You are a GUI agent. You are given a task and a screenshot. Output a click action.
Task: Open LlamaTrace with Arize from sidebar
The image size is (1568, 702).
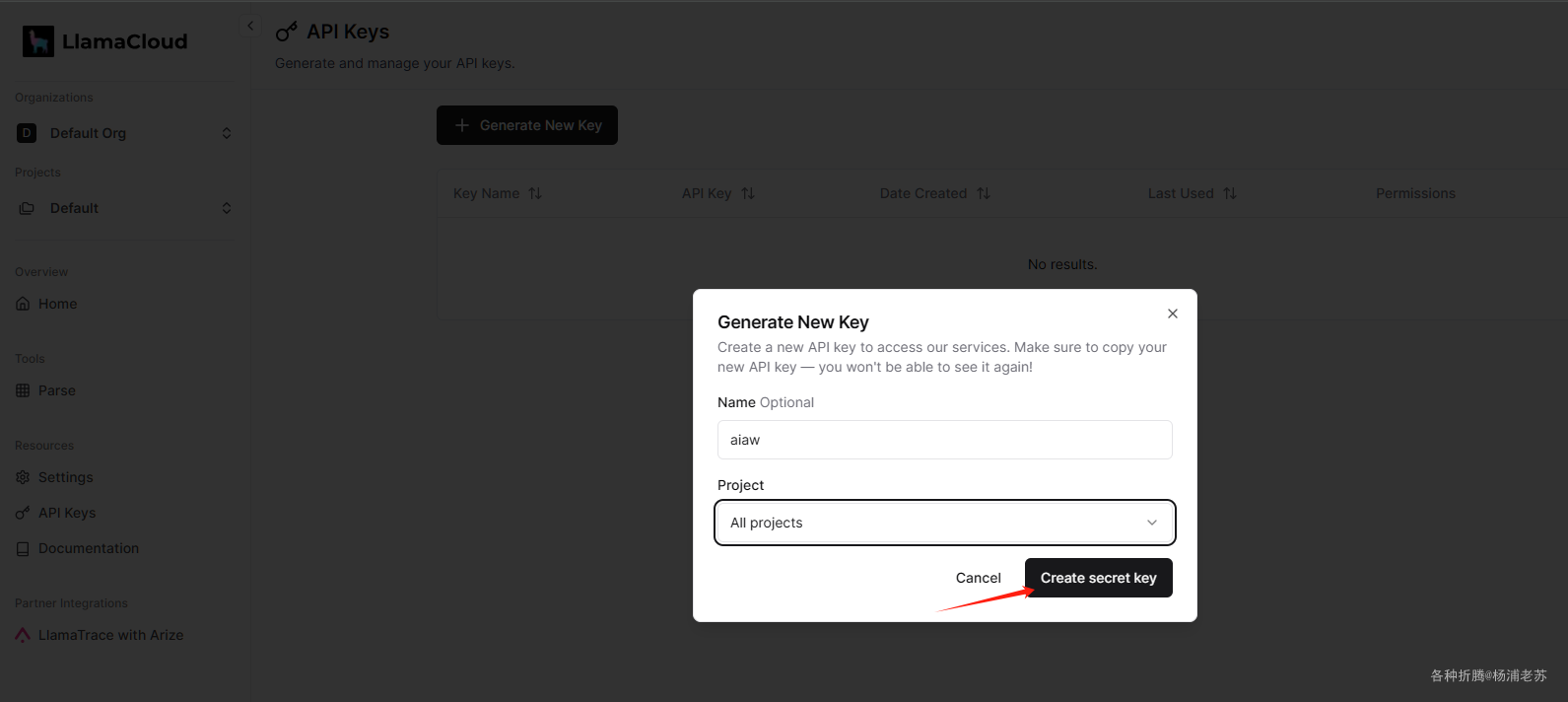pos(110,635)
